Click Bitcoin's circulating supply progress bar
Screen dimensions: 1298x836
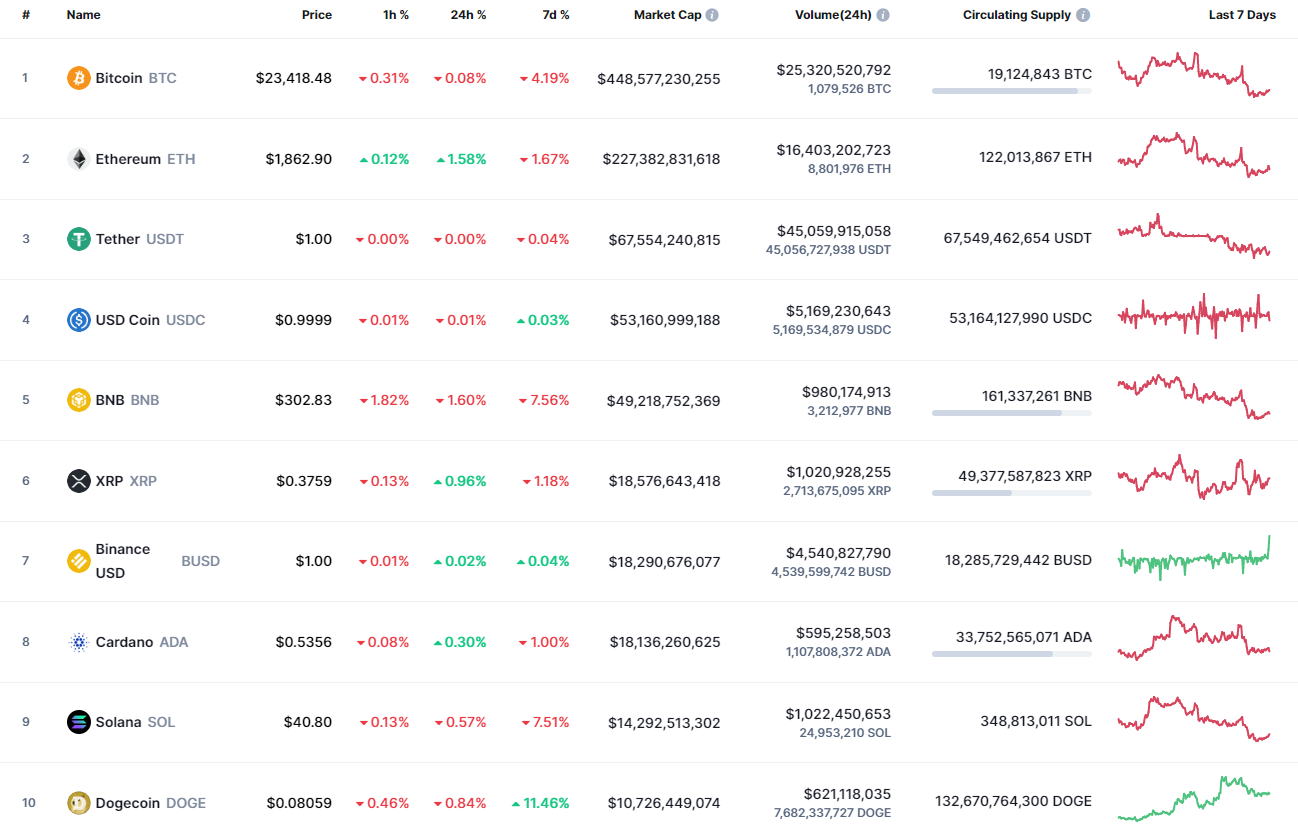tap(1011, 91)
